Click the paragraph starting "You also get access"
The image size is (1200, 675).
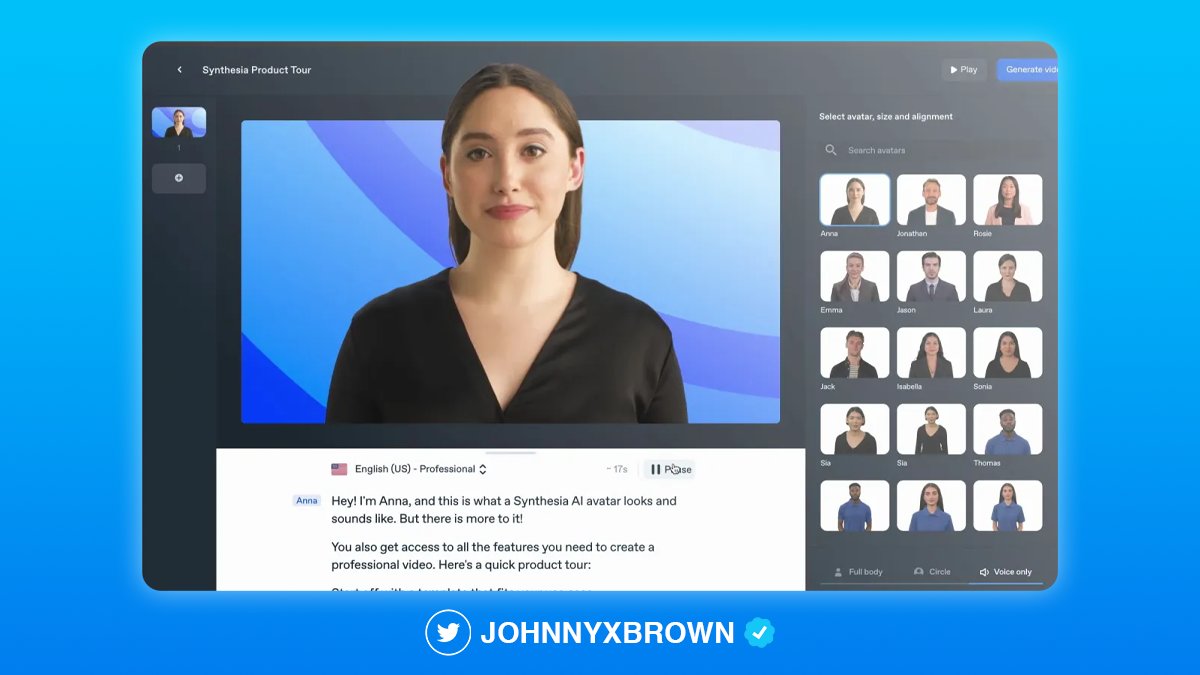[493, 556]
